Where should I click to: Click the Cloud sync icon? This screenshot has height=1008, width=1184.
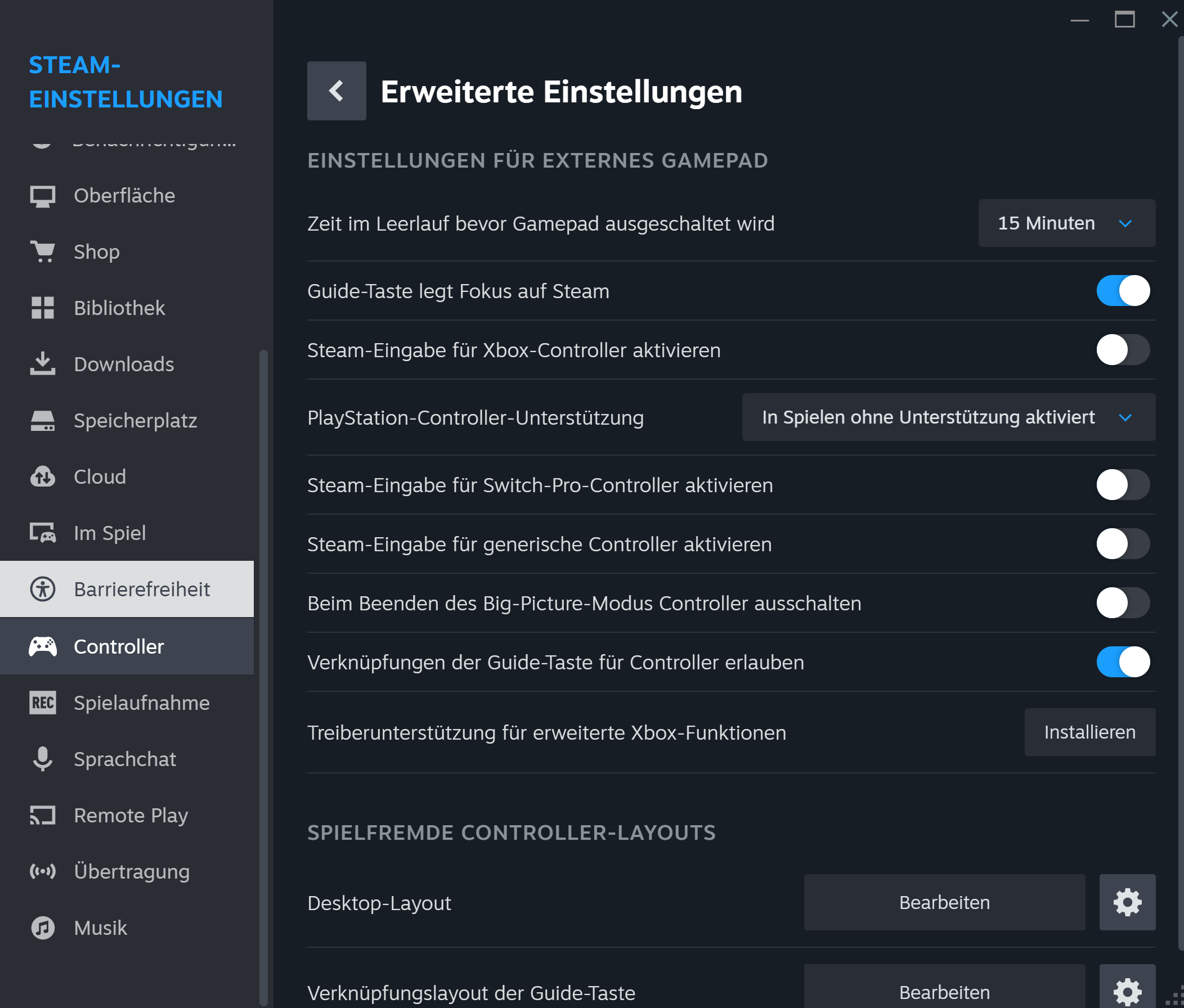(x=43, y=476)
